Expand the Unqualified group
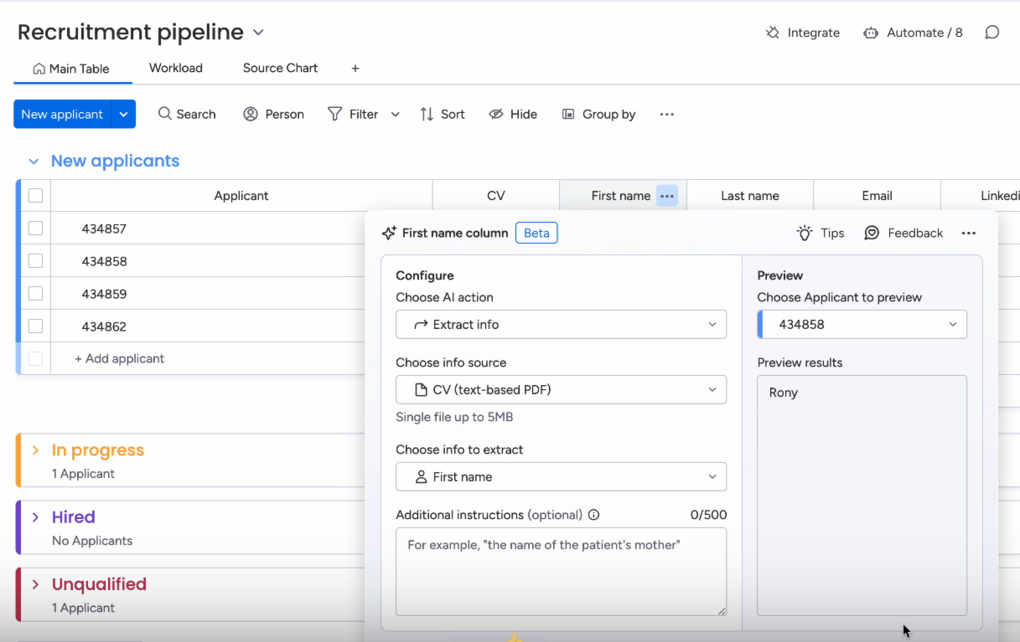The width and height of the screenshot is (1020, 642). pyautogui.click(x=35, y=584)
